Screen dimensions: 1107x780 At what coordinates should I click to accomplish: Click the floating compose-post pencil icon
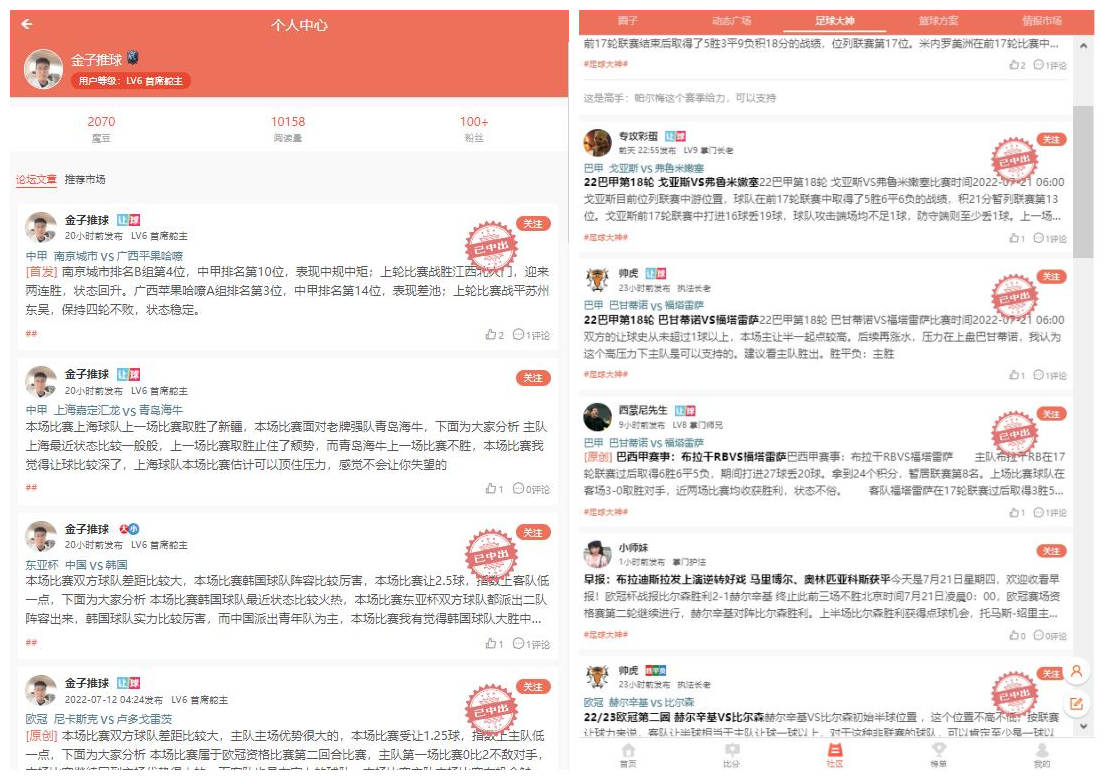click(1076, 703)
